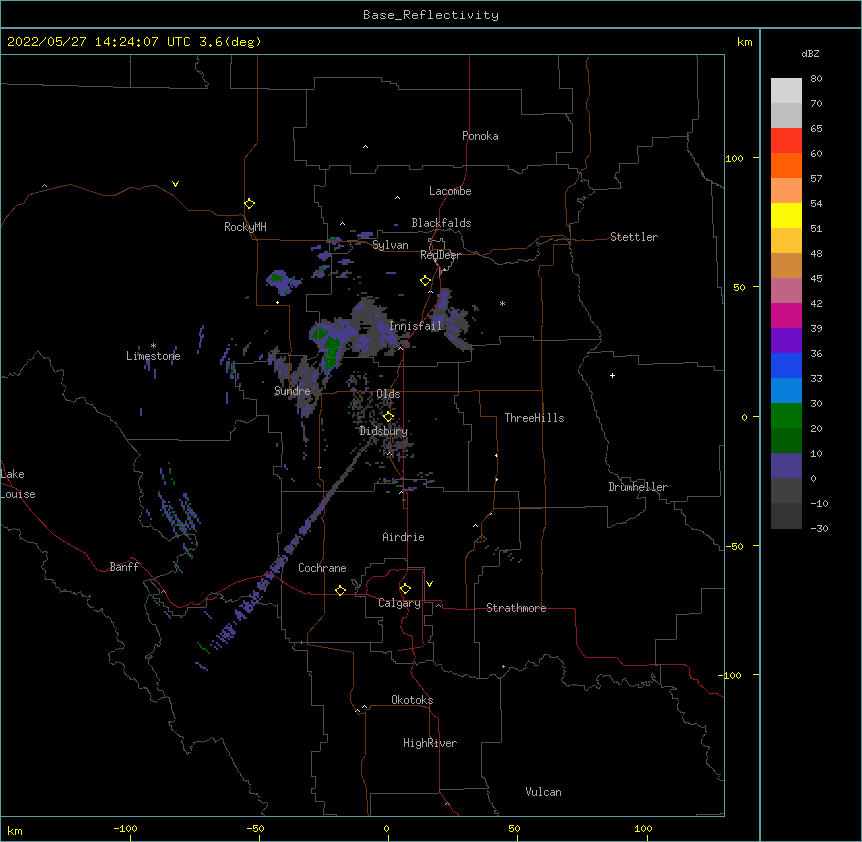Select the Vulcan label
Screen dimensions: 862x842
point(543,792)
